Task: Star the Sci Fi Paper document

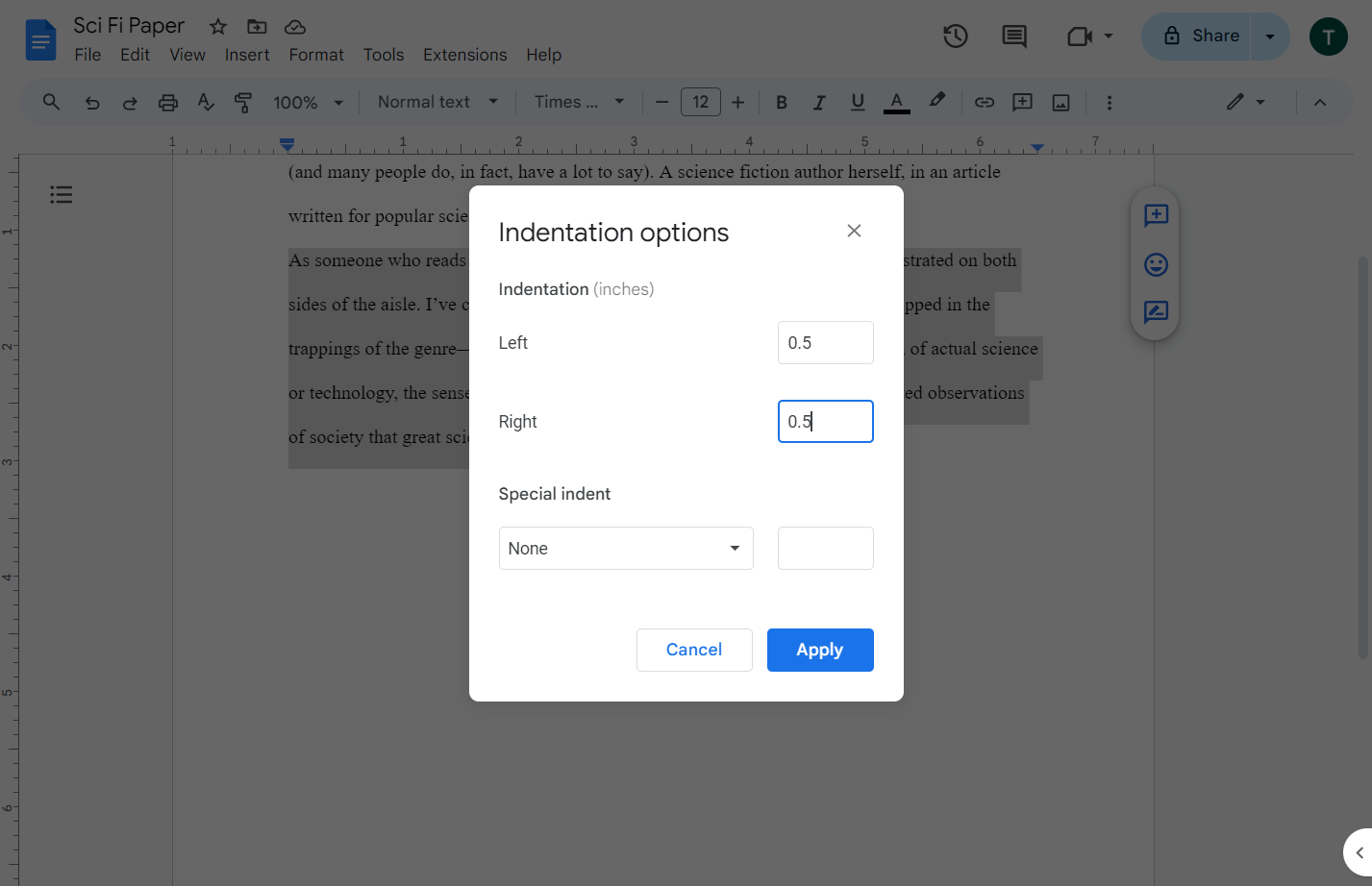Action: [218, 27]
